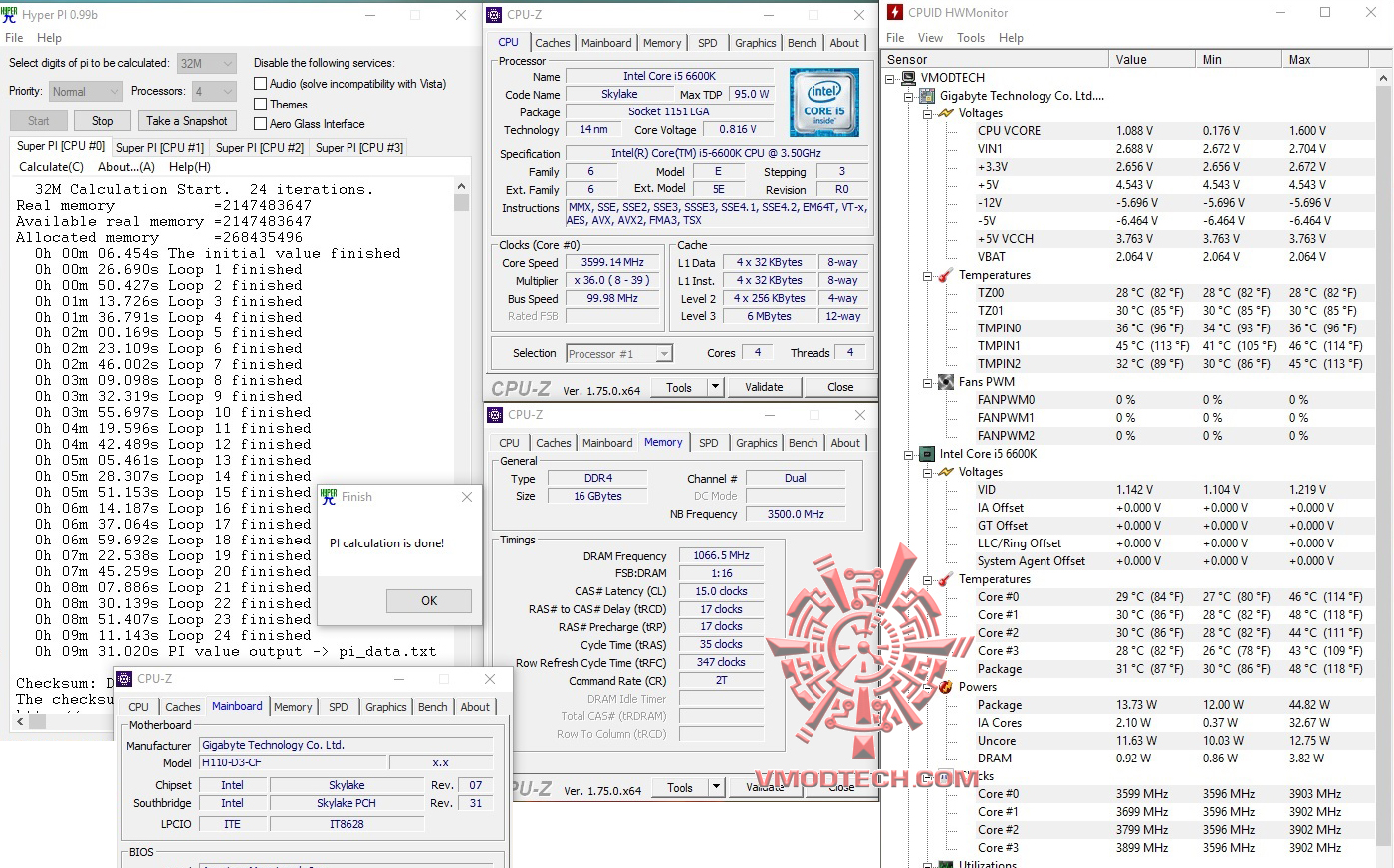This screenshot has width=1394, height=868.
Task: Click the Close button in the CPU-Z Processor window
Action: (x=840, y=387)
